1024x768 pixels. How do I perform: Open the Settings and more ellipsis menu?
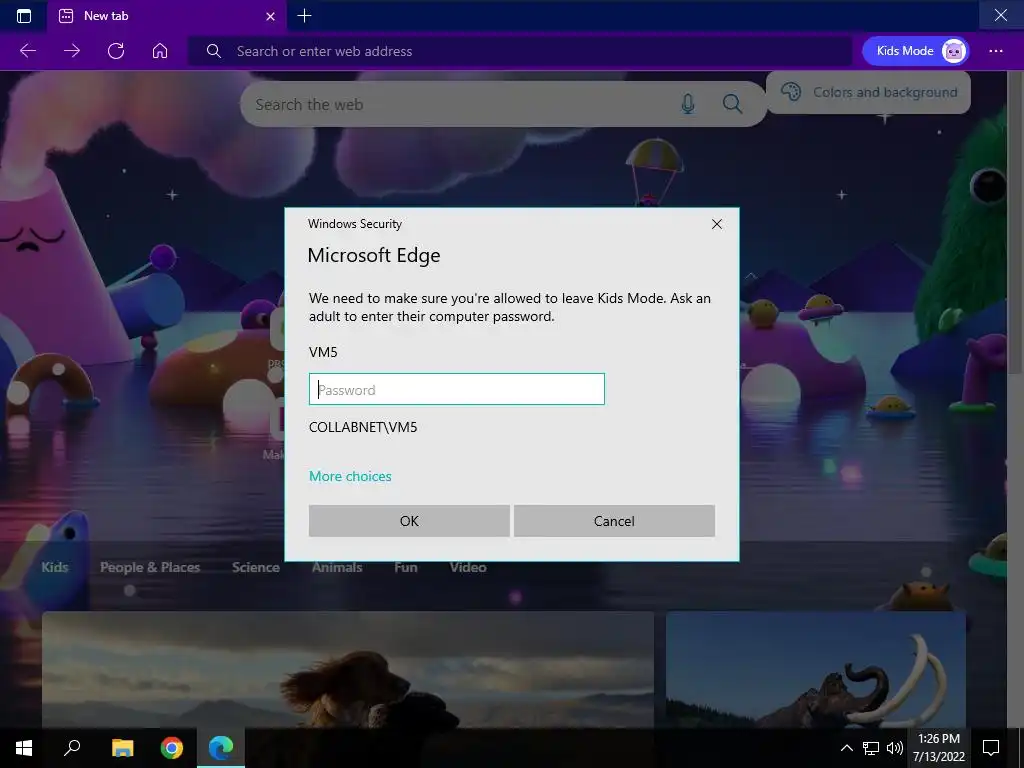point(996,51)
